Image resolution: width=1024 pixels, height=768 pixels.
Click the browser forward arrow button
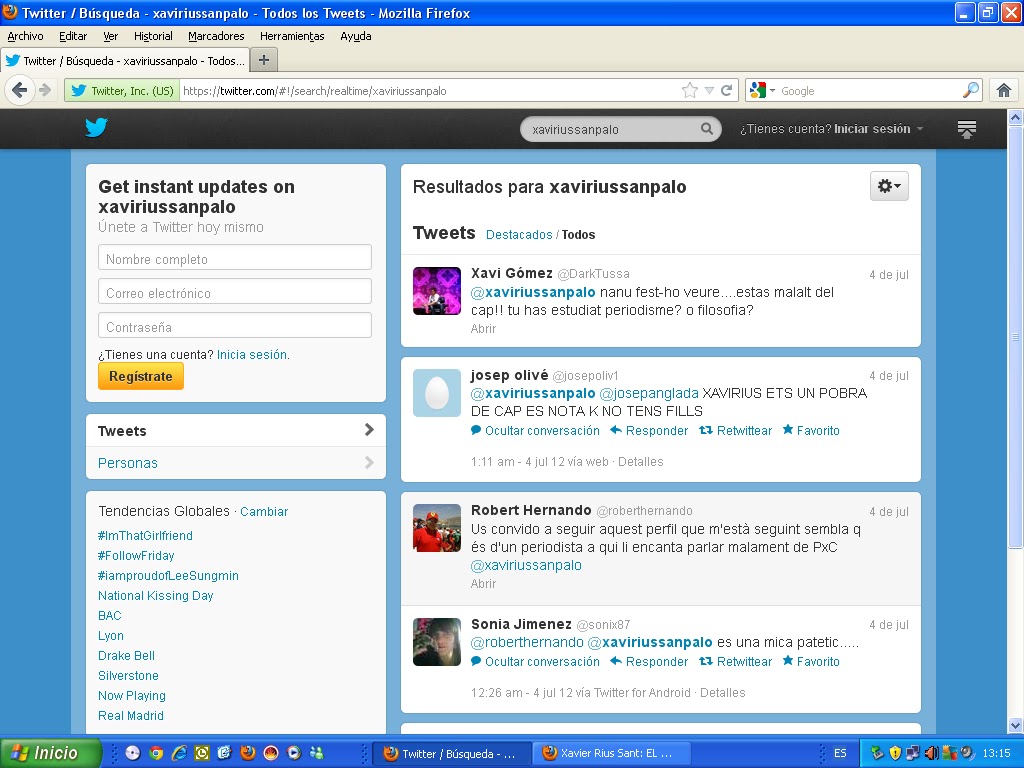45,90
